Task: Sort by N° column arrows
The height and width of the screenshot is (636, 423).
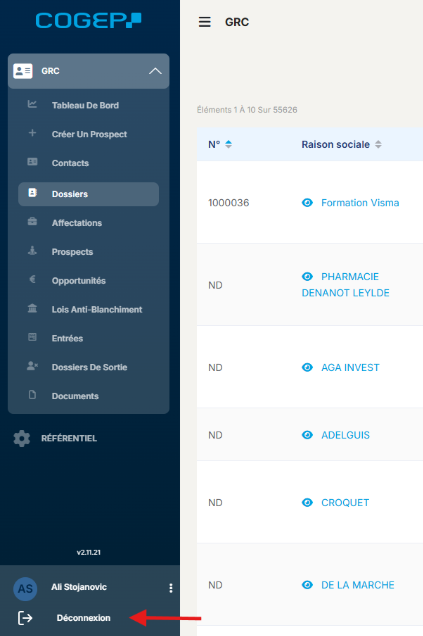Action: 228,144
